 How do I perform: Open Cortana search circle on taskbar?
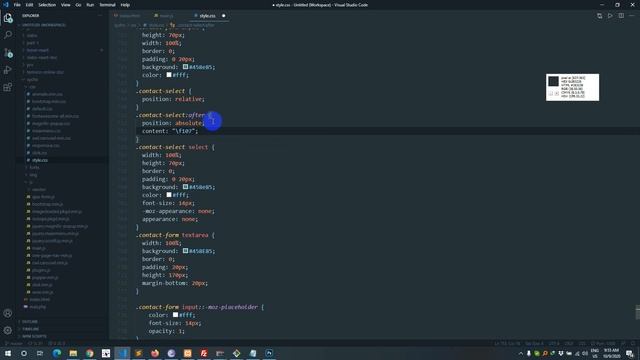pos(24,353)
